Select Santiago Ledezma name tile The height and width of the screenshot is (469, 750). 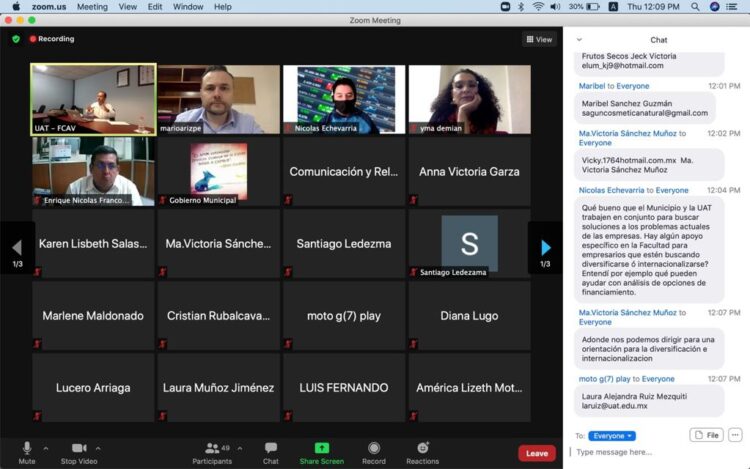(344, 244)
